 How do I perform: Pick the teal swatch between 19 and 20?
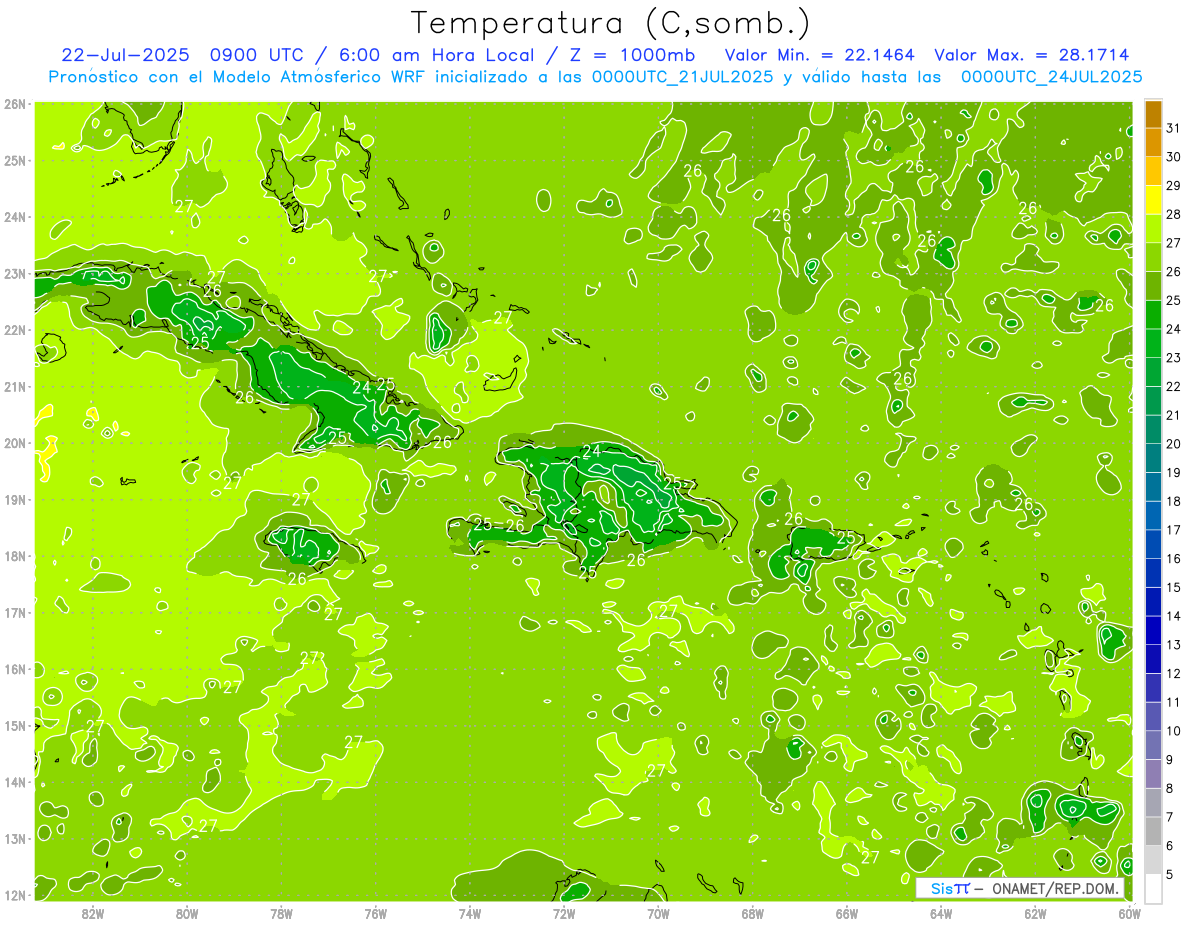[1154, 458]
